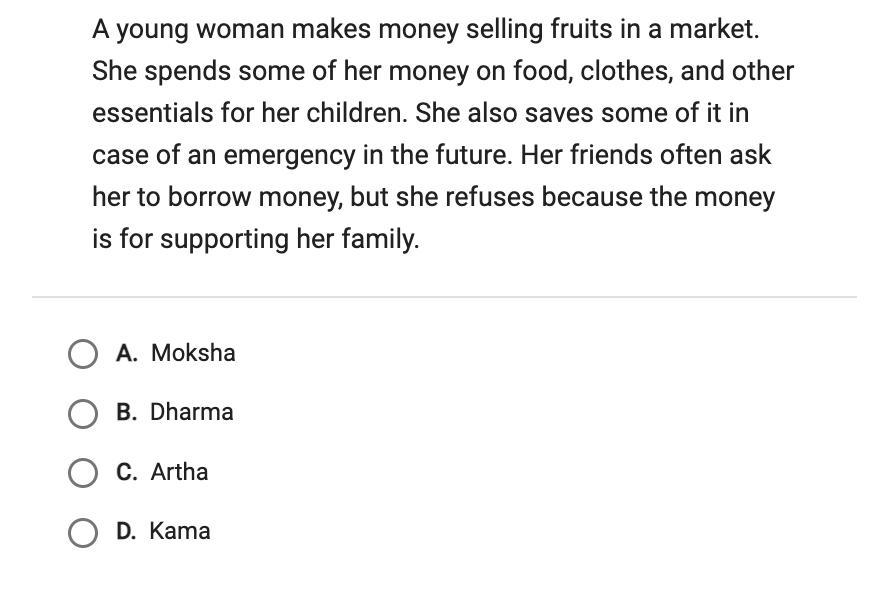Click the "Dharma" answer text
The image size is (894, 596).
[192, 412]
